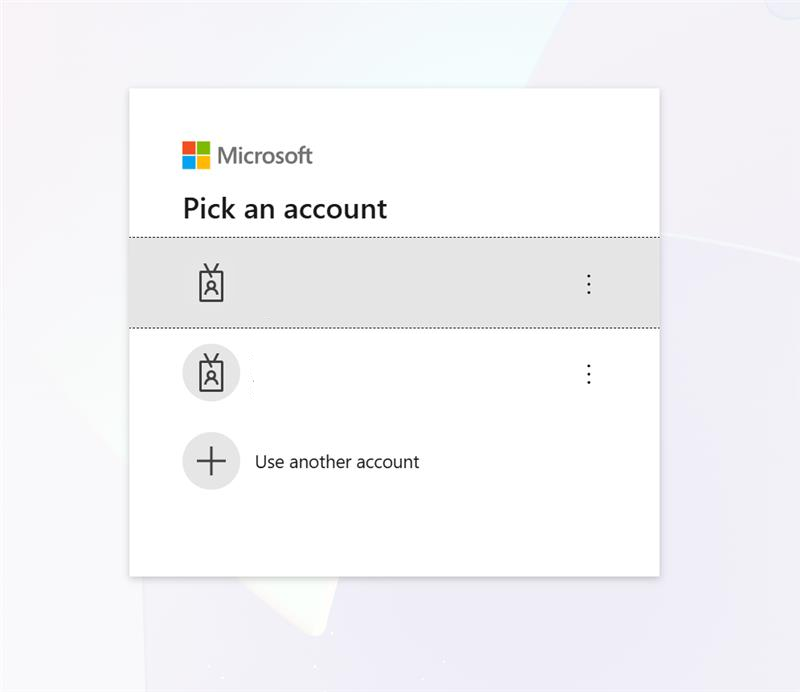800x692 pixels.
Task: Click the yellow square in Microsoft logo
Action: [x=204, y=162]
